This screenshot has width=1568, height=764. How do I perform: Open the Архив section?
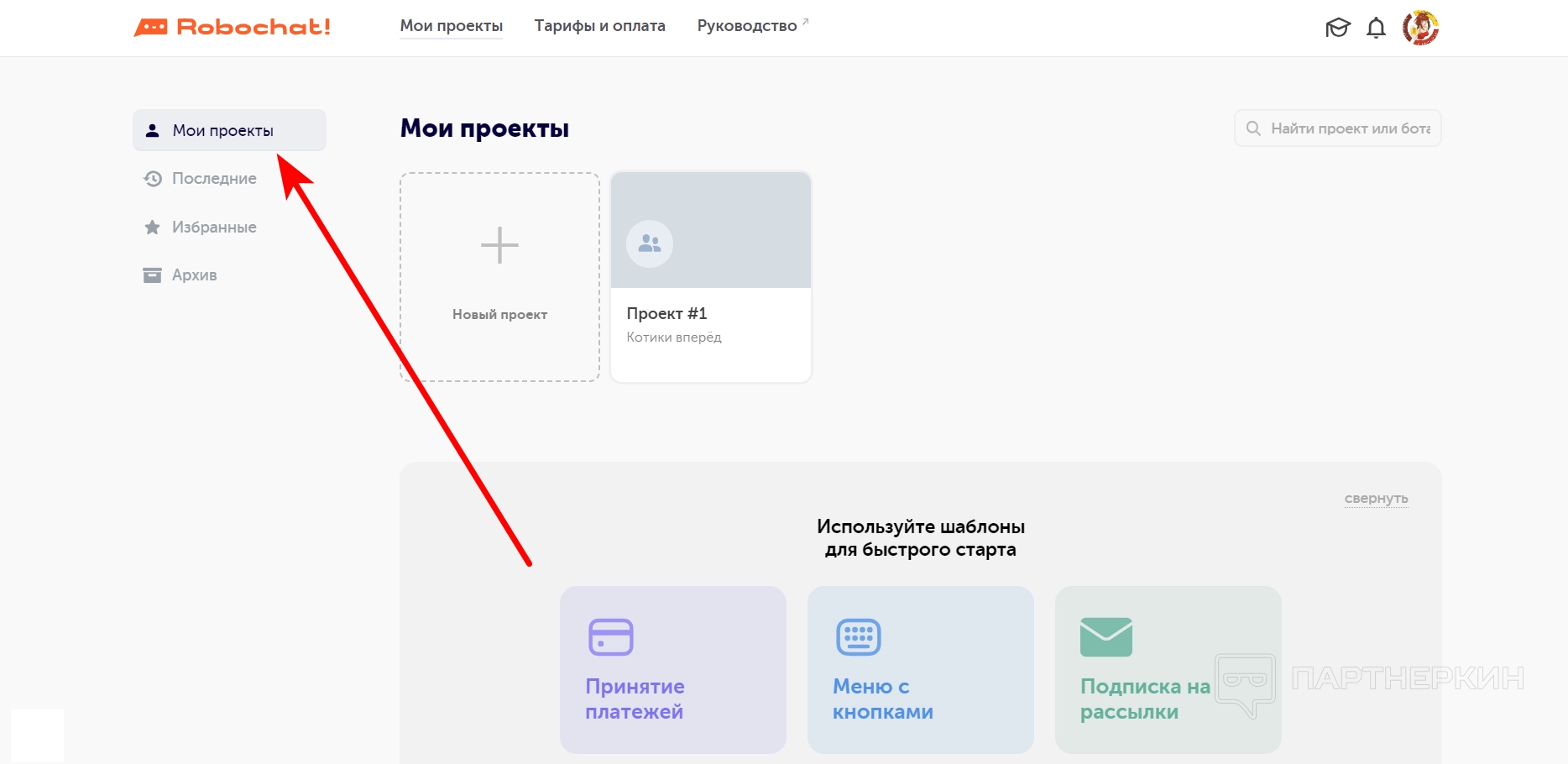(x=194, y=275)
